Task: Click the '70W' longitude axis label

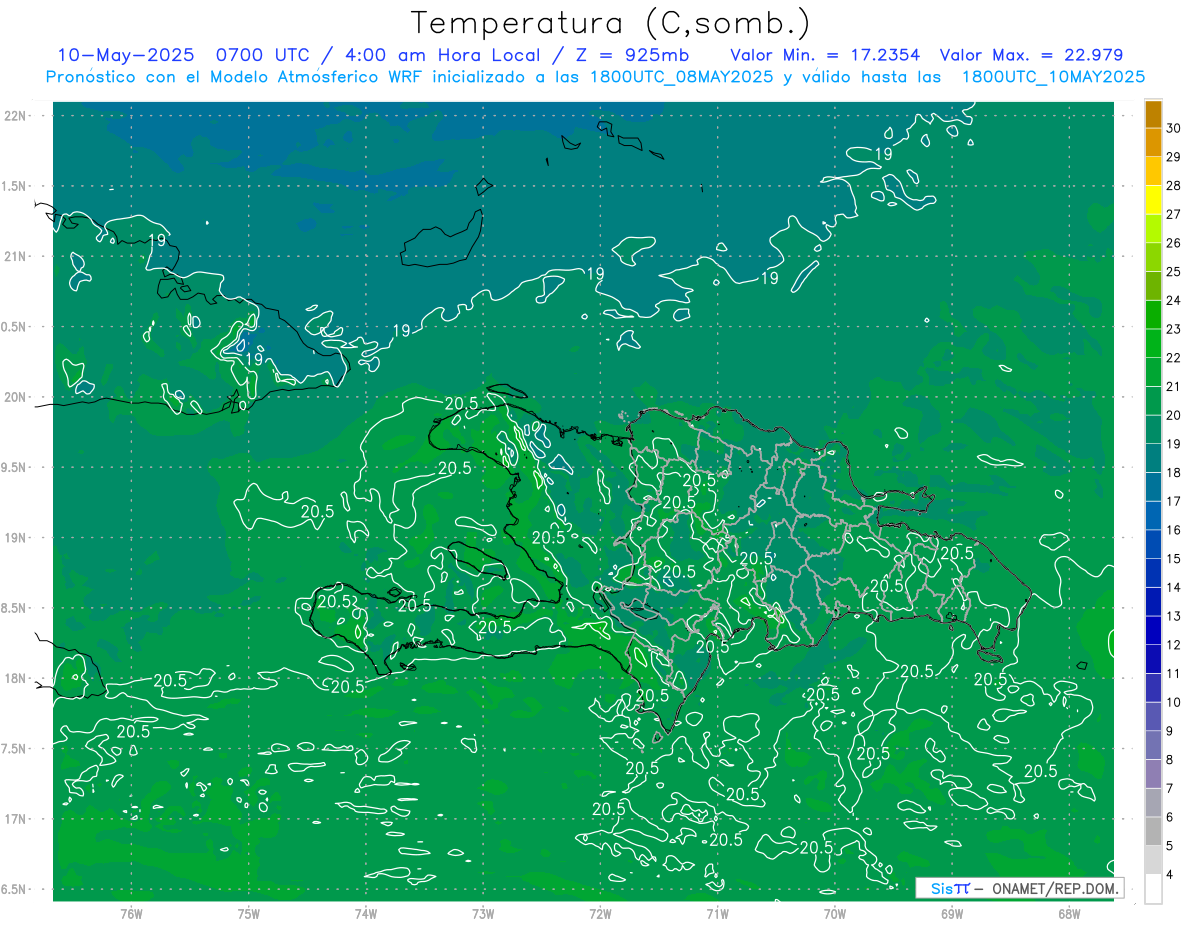Action: 835,914
